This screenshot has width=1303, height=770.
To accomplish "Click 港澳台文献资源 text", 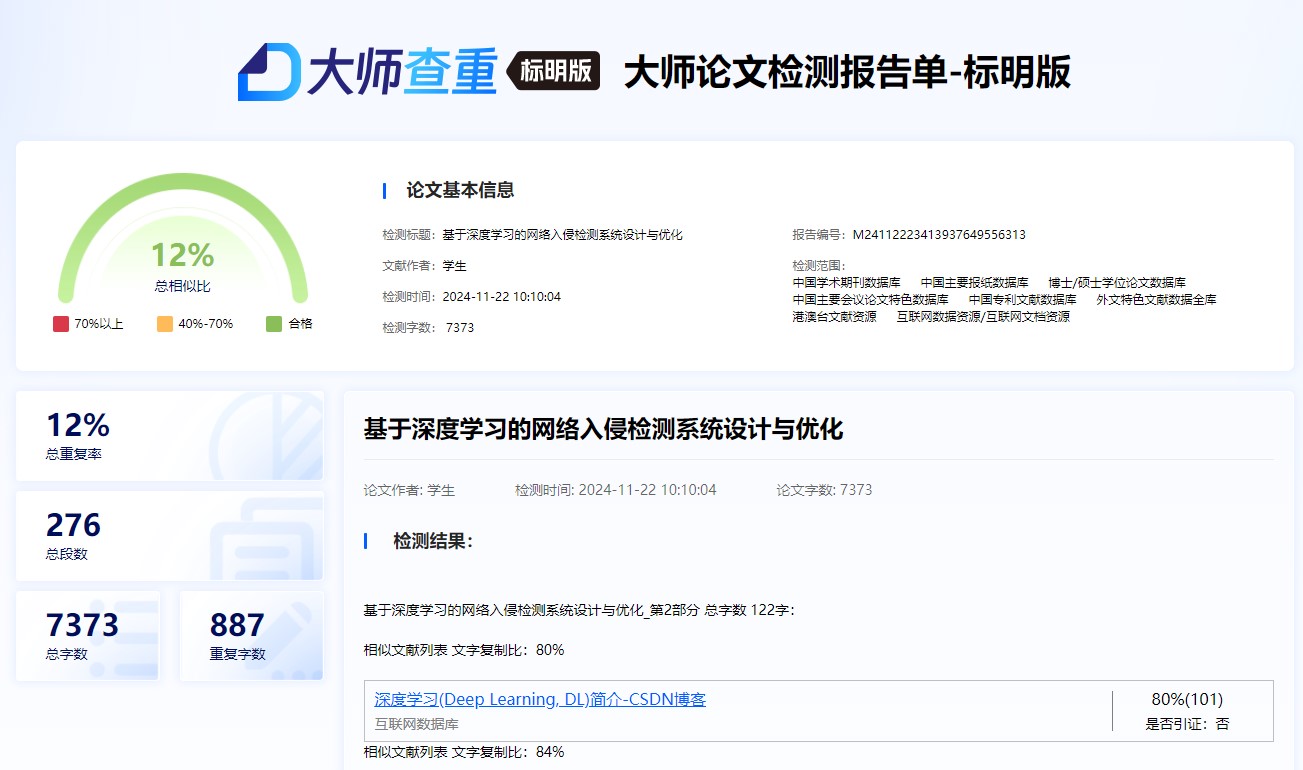I will 835,316.
